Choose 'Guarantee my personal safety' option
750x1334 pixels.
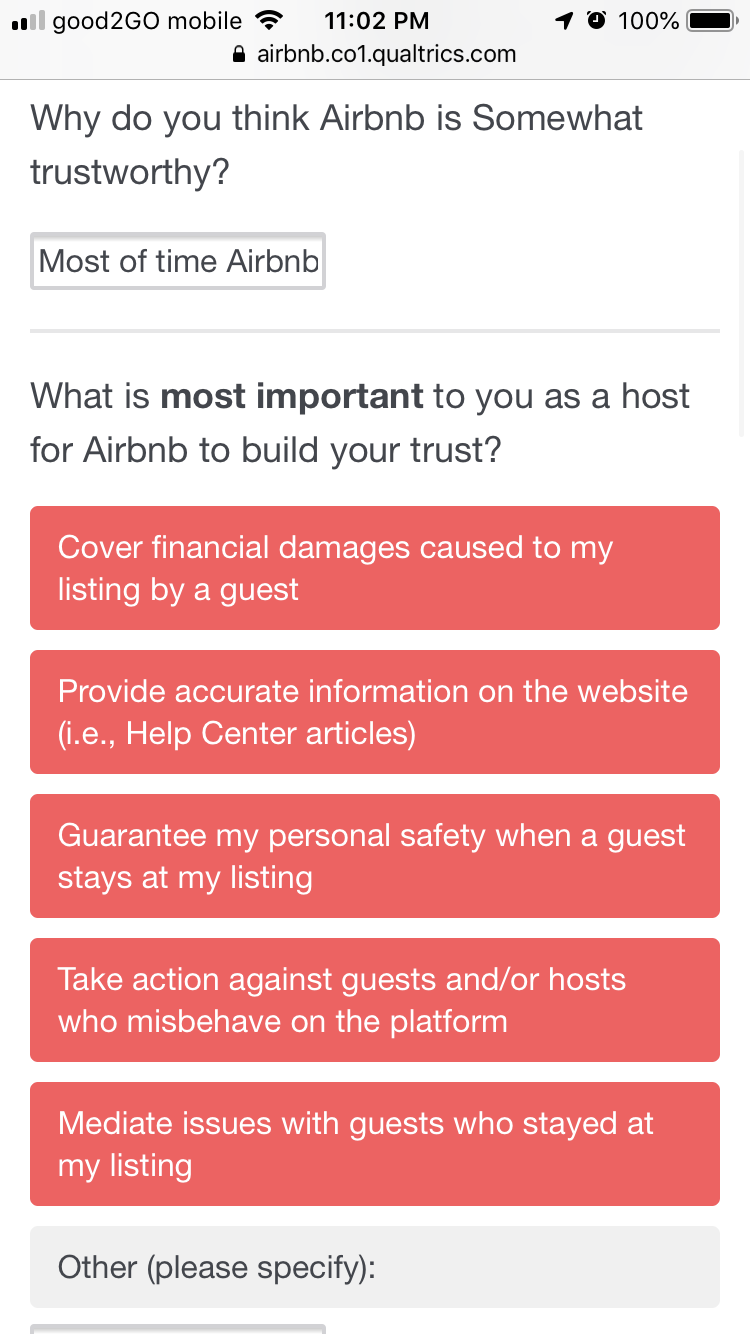pos(375,856)
